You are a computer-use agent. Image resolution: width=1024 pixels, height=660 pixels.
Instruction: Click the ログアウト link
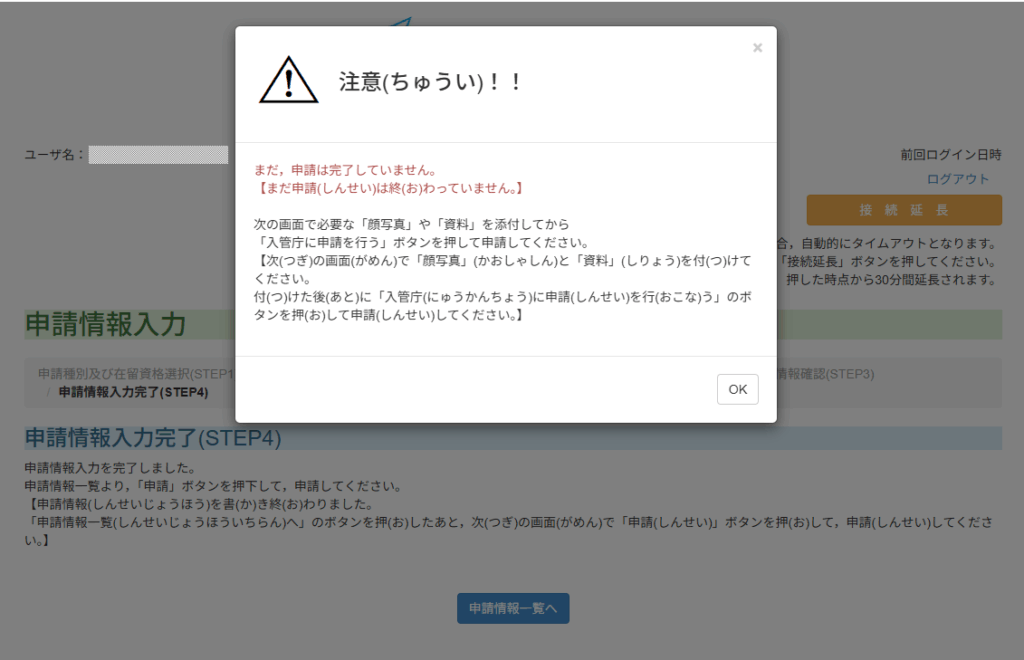(x=957, y=179)
